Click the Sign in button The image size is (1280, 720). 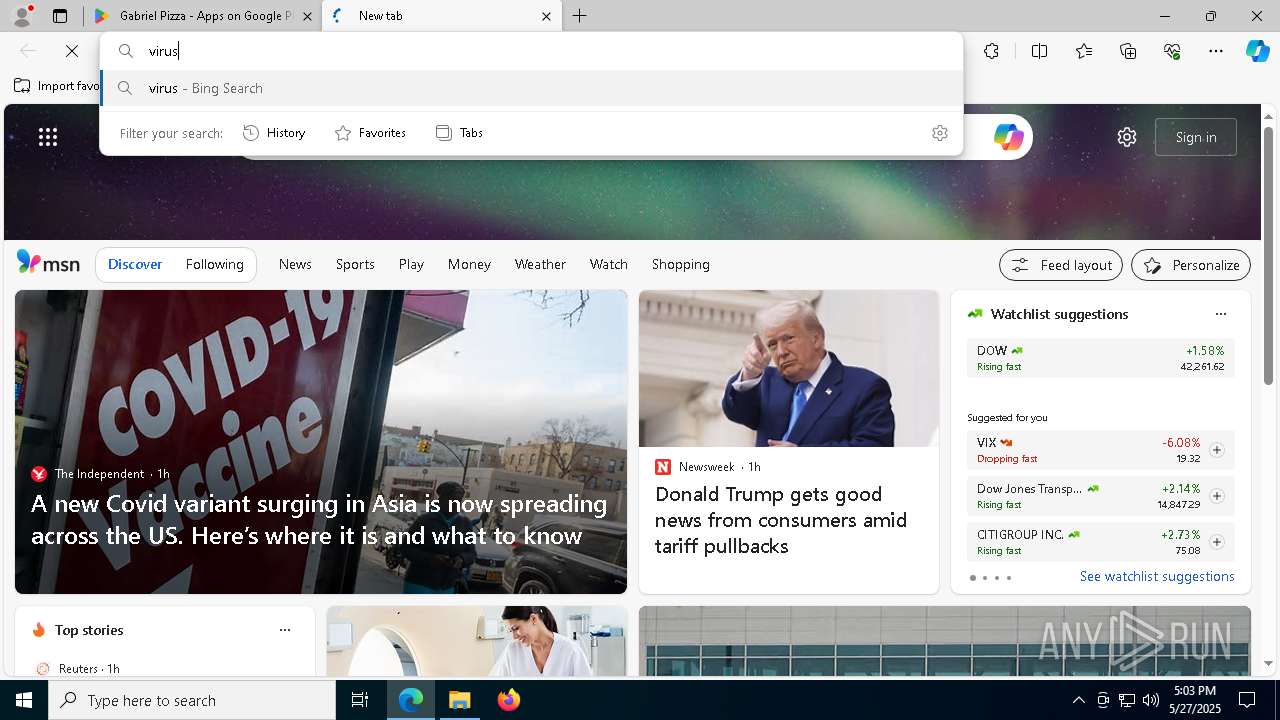(1196, 137)
